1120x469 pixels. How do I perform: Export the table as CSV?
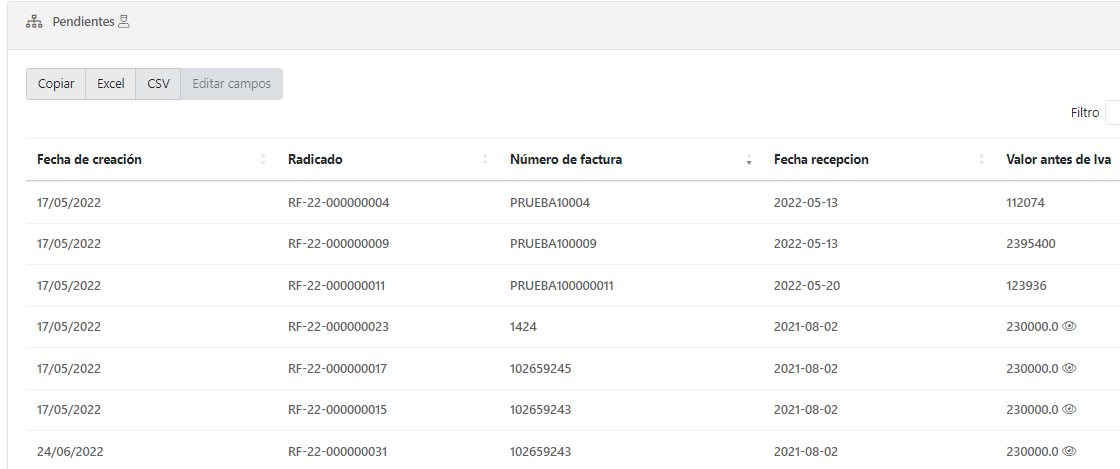(158, 84)
